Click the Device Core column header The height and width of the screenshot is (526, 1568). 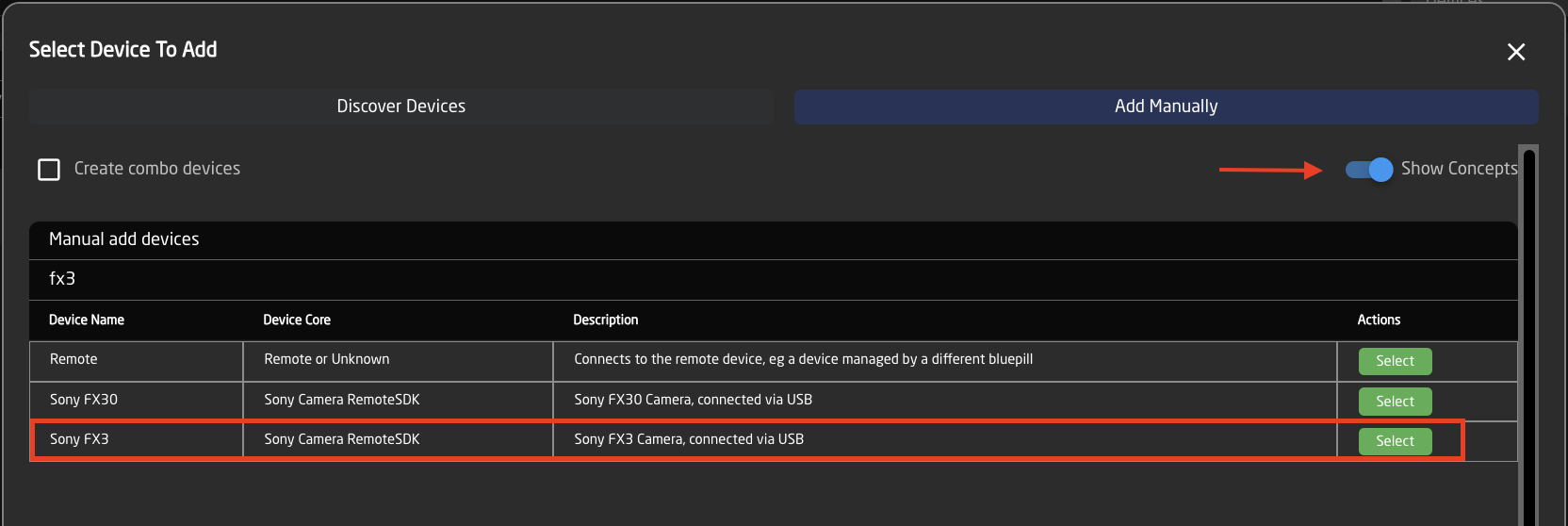pos(297,321)
